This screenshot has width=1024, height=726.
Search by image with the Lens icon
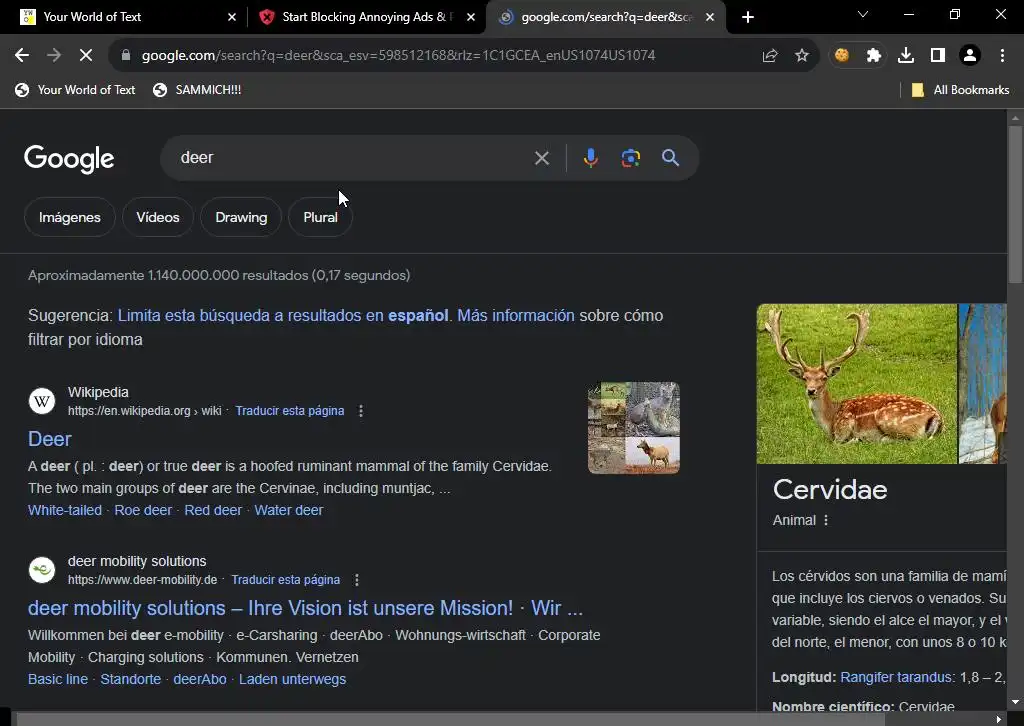point(631,158)
